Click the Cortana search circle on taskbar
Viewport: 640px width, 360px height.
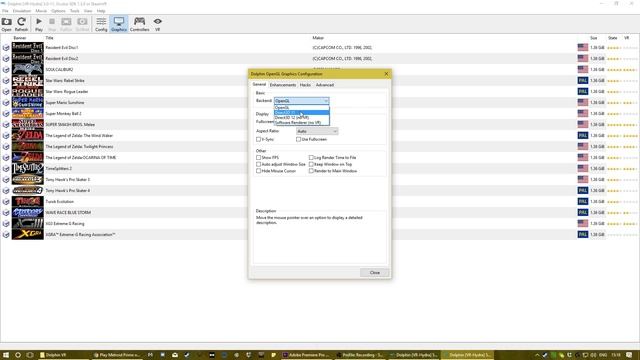pyautogui.click(x=18, y=355)
